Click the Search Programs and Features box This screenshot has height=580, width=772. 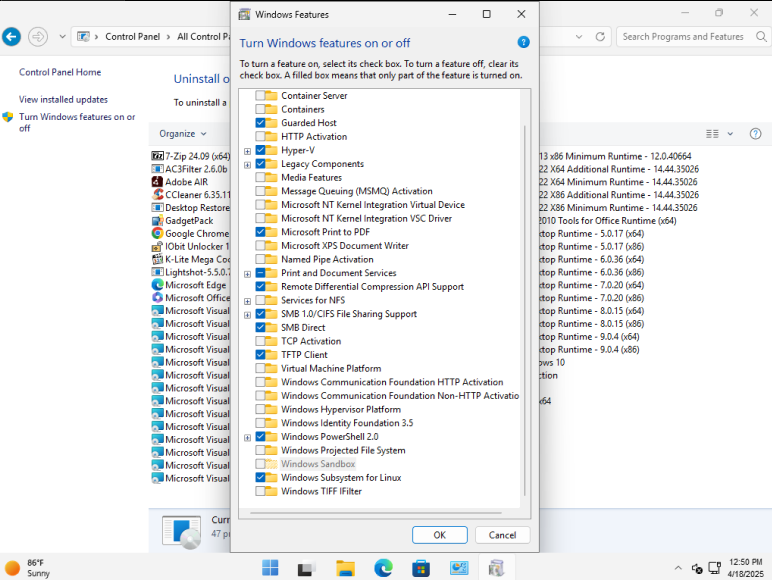click(682, 36)
